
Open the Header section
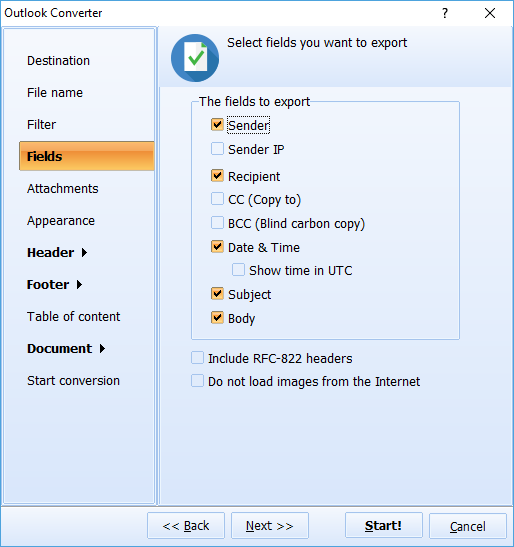point(51,253)
